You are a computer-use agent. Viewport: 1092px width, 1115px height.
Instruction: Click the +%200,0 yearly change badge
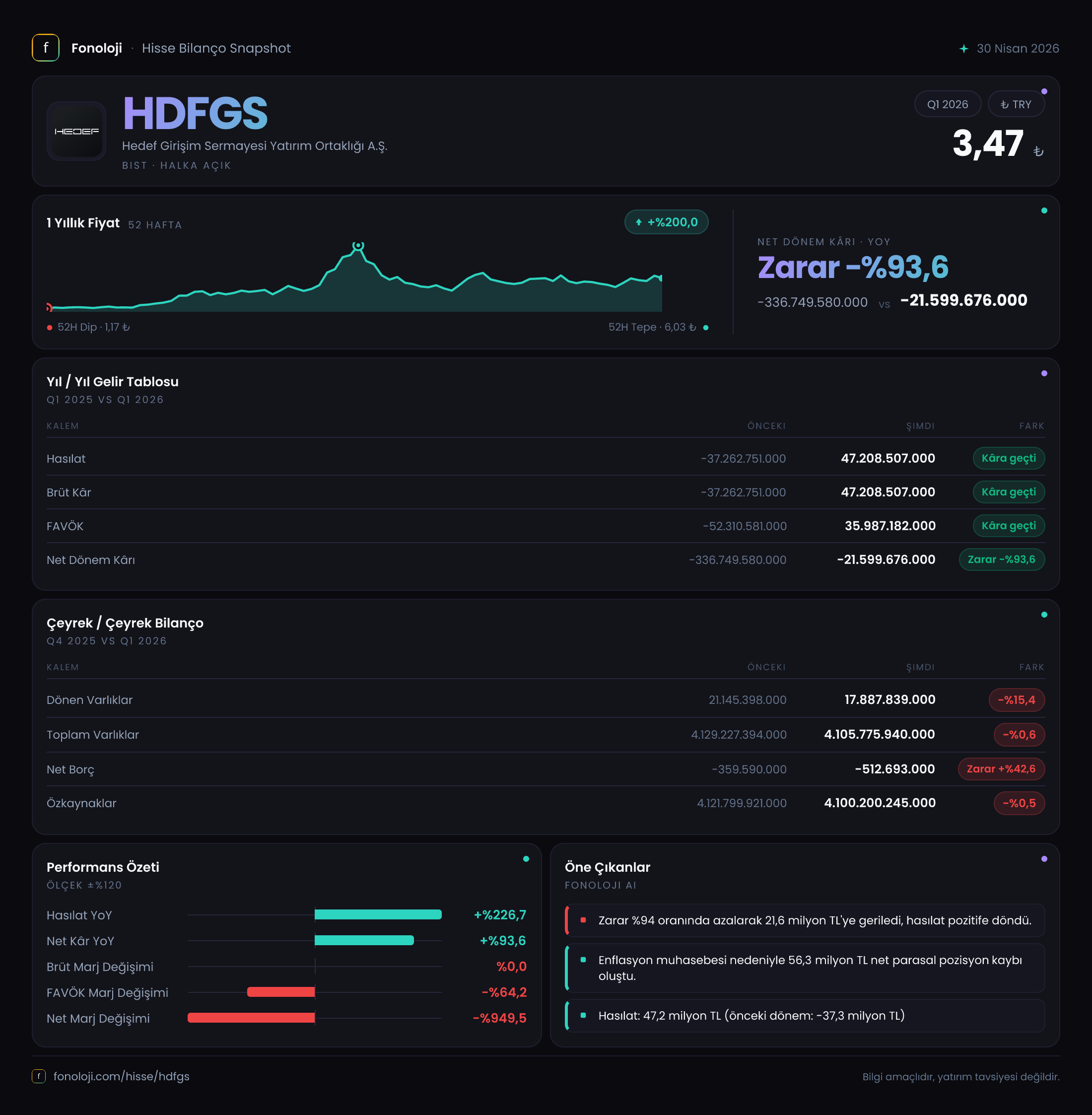pos(667,222)
